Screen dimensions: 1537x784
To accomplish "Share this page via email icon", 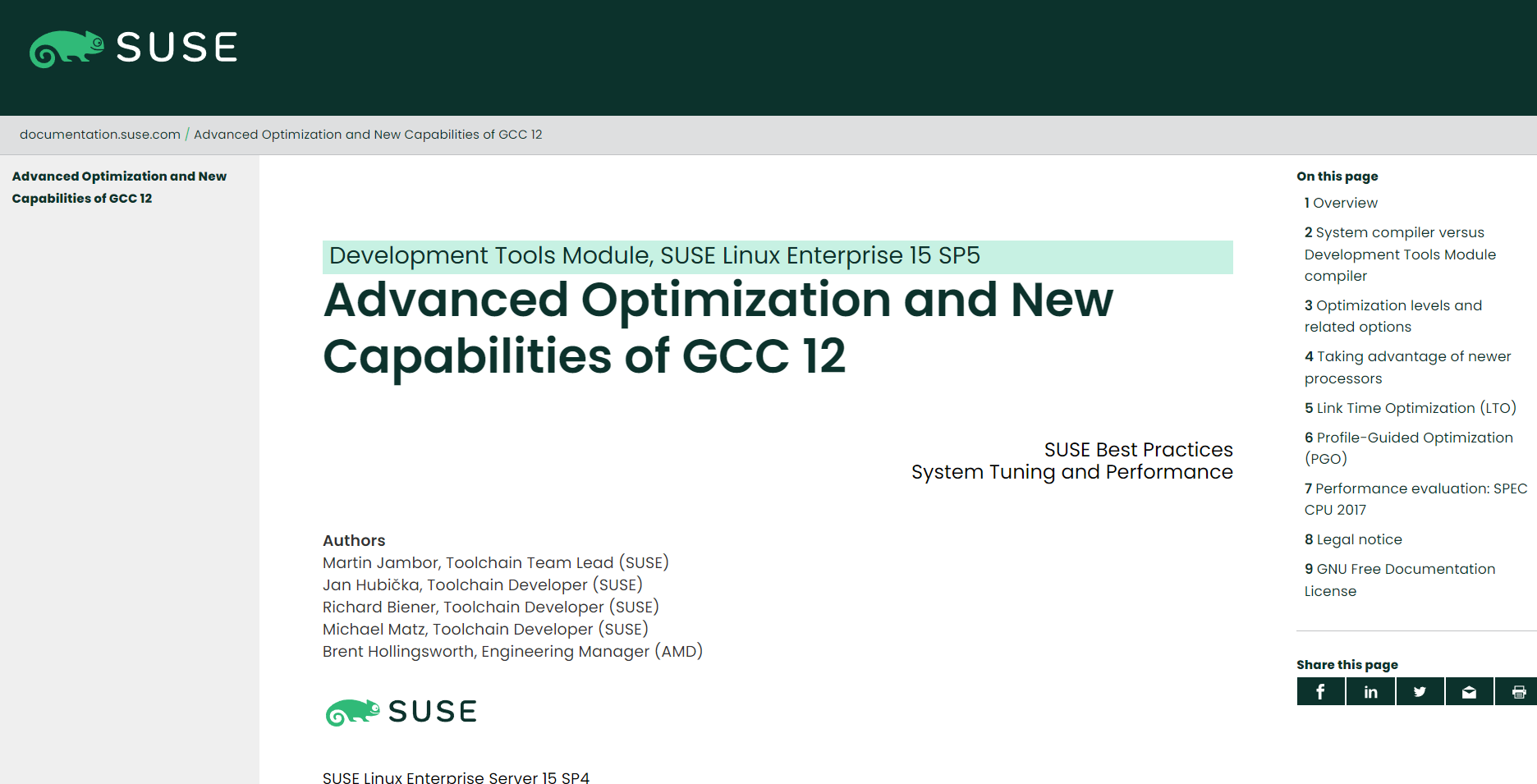I will (x=1469, y=692).
